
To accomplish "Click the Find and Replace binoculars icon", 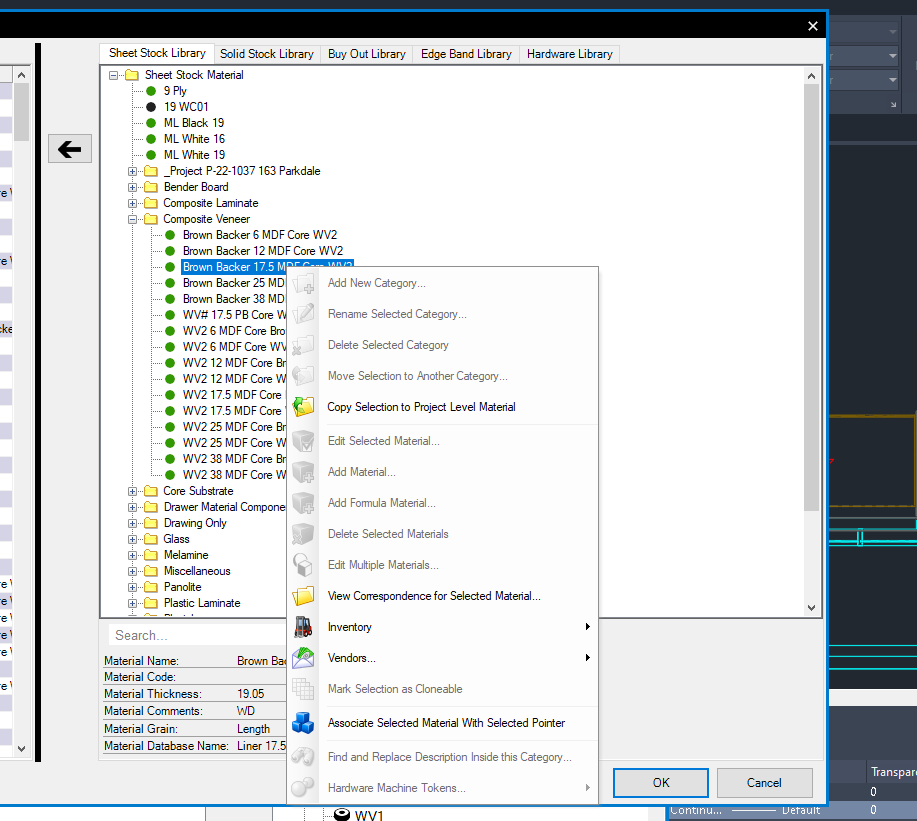I will coord(304,757).
